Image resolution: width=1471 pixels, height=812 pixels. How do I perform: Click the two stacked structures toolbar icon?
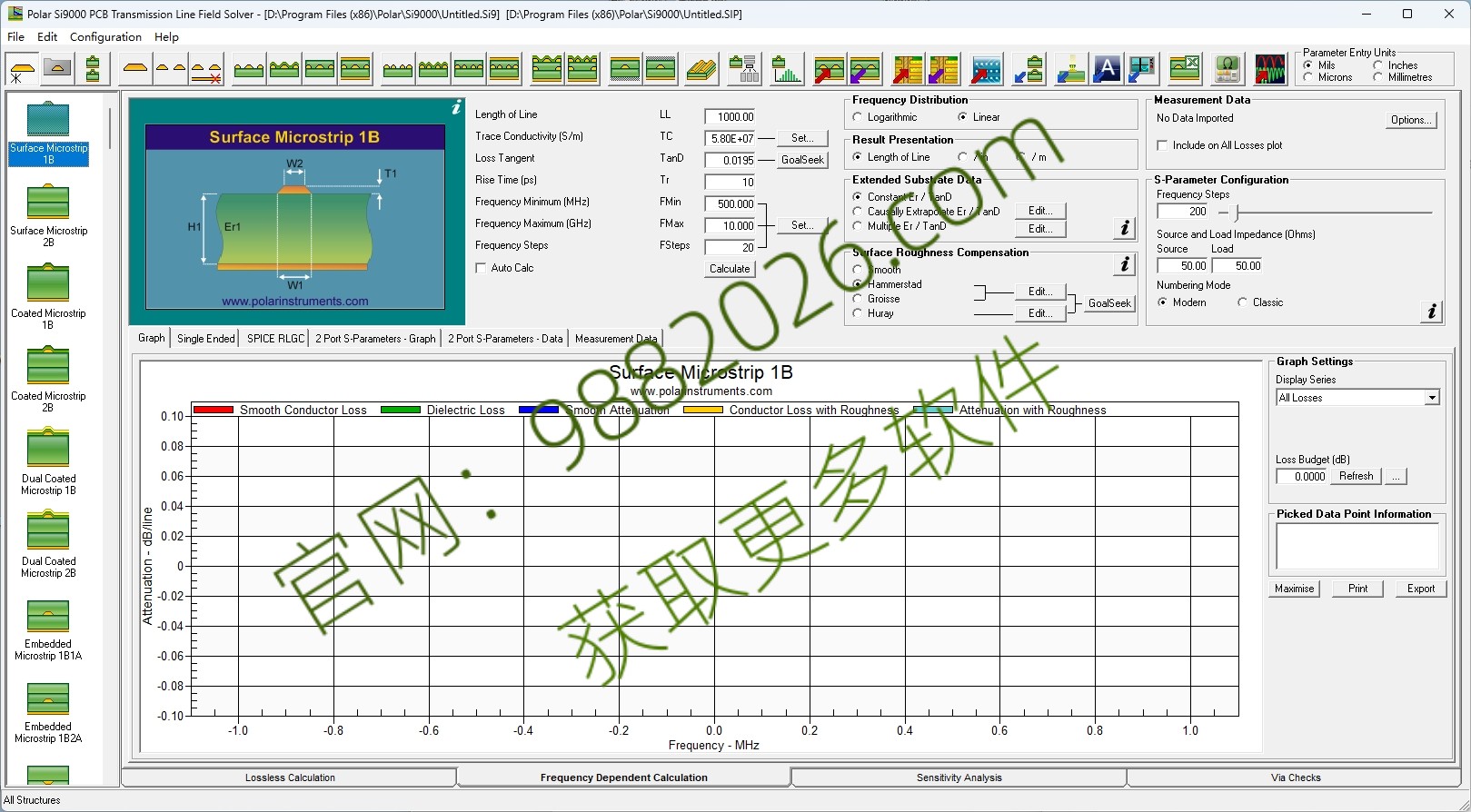[x=93, y=69]
